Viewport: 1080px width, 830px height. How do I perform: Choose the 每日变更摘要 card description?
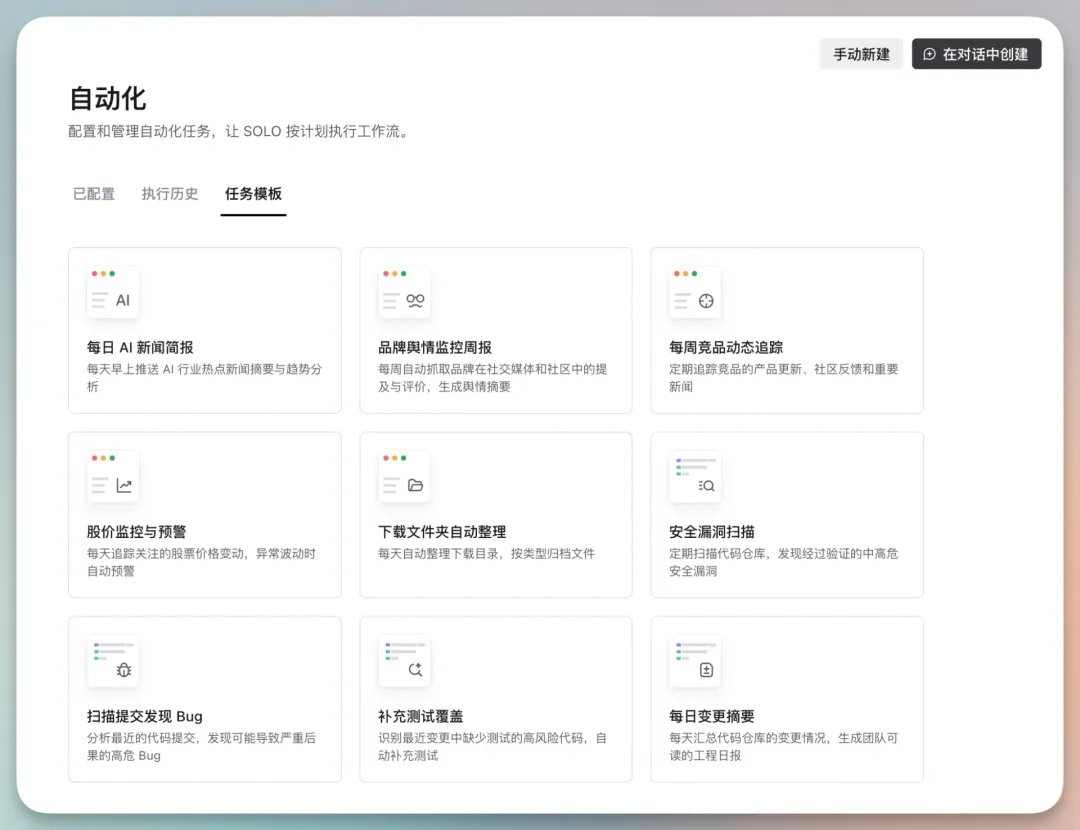click(x=783, y=747)
